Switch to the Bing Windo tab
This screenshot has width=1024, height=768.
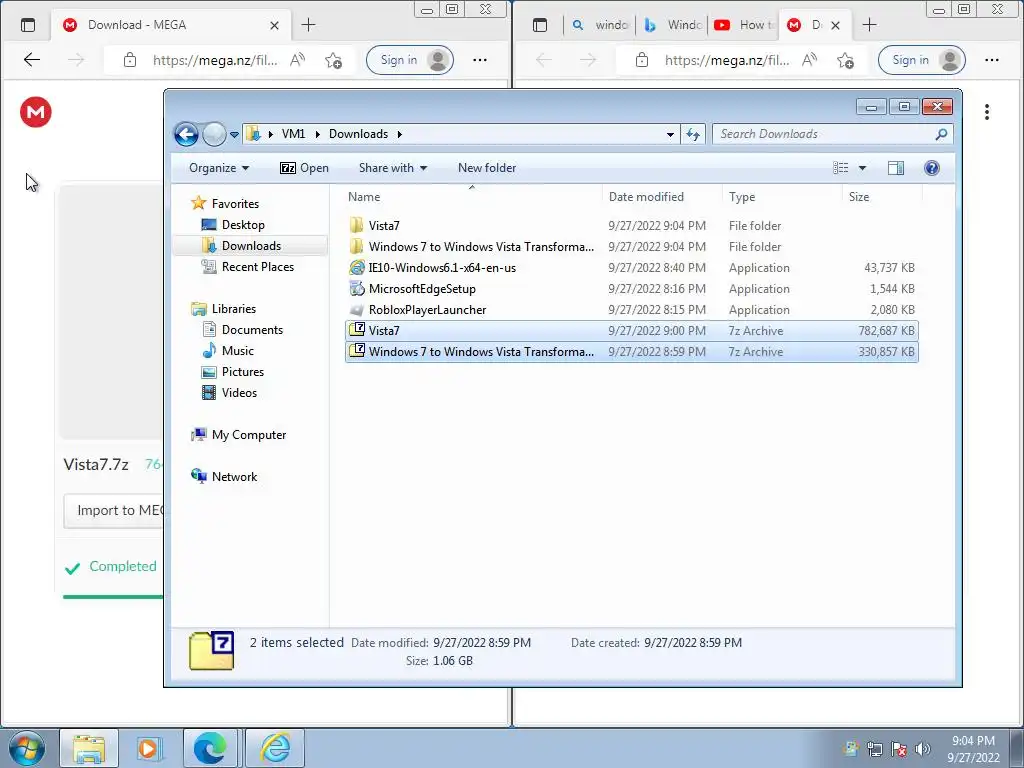click(673, 25)
